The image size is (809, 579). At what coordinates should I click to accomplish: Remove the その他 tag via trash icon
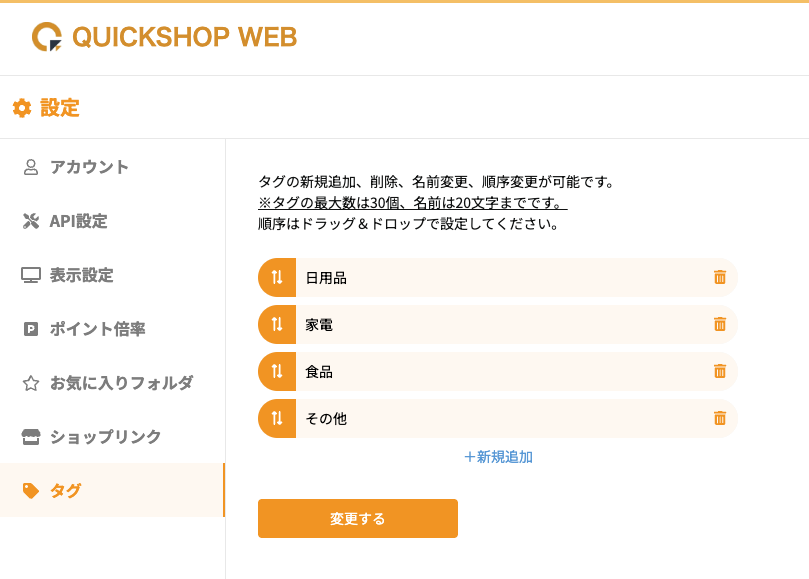(720, 418)
